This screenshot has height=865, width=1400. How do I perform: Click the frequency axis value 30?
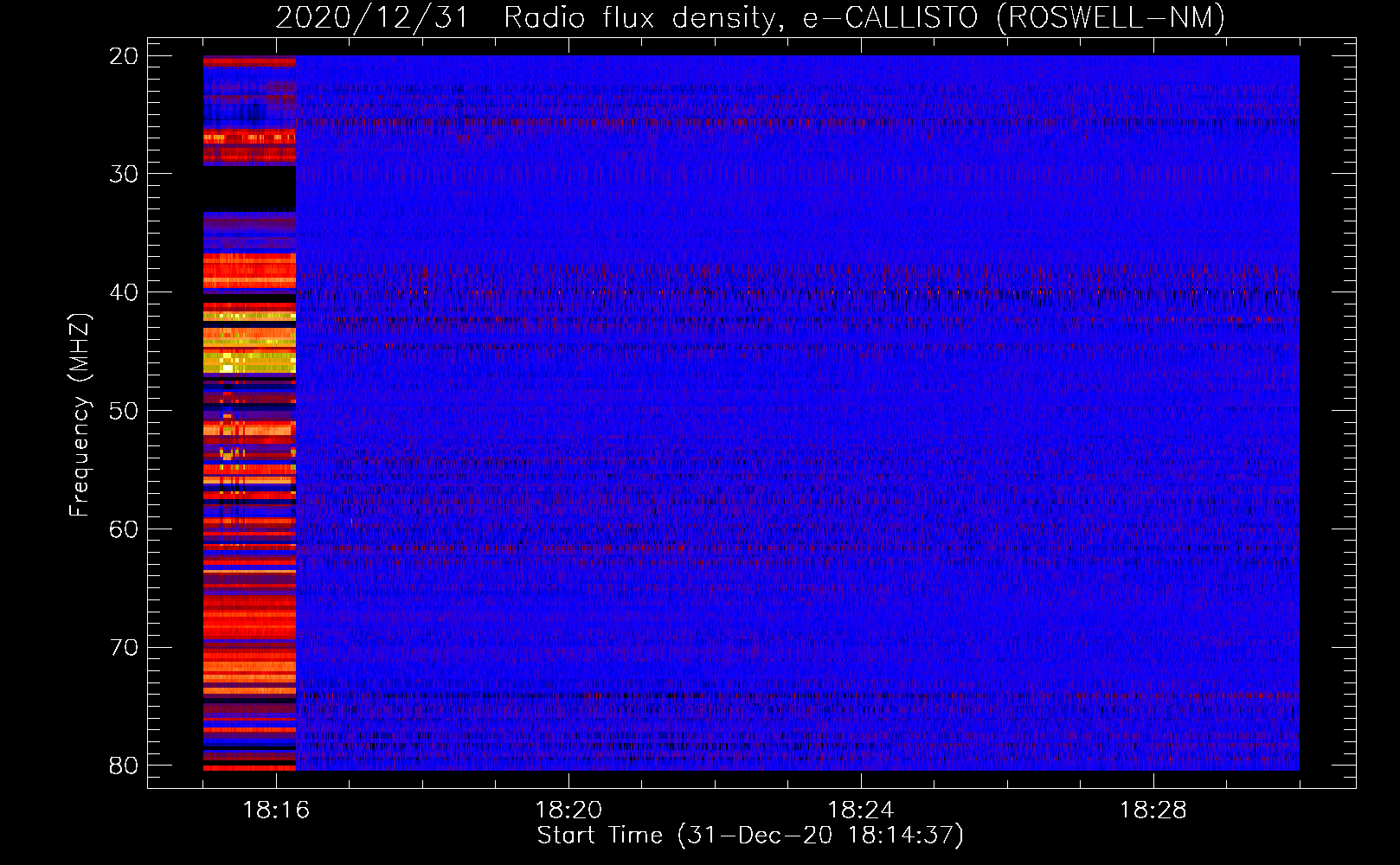[x=124, y=174]
